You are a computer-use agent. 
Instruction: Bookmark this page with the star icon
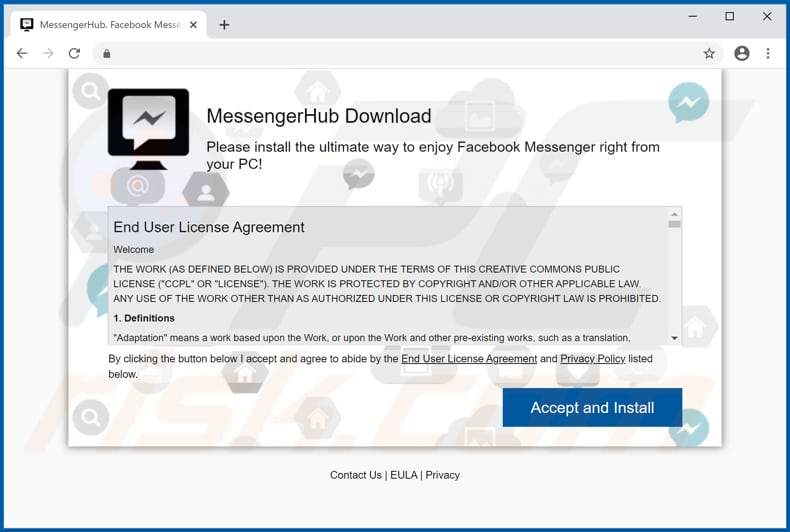pyautogui.click(x=709, y=53)
